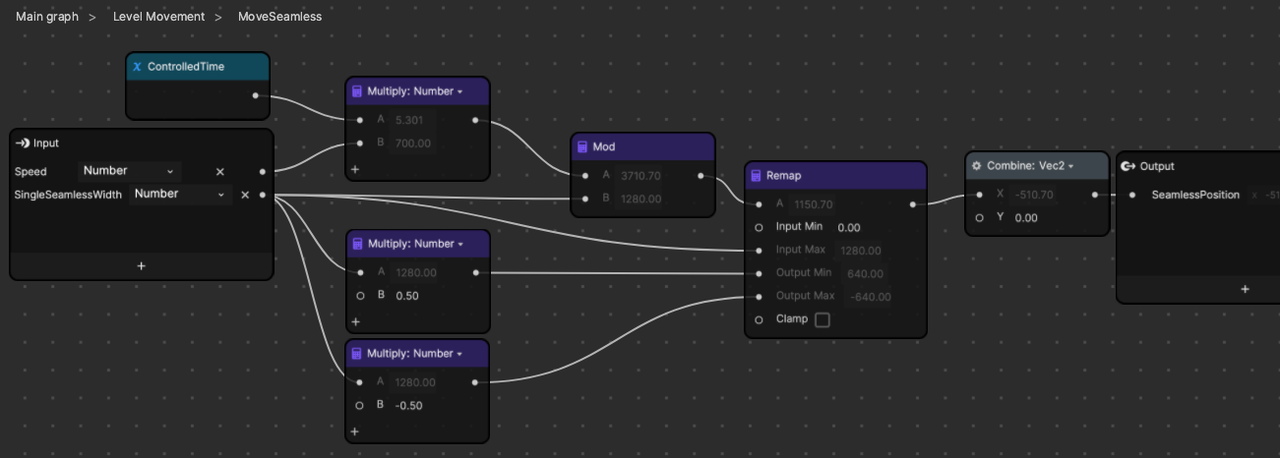
Task: Enable the Clamp checkbox in Remap
Action: pyautogui.click(x=822, y=320)
